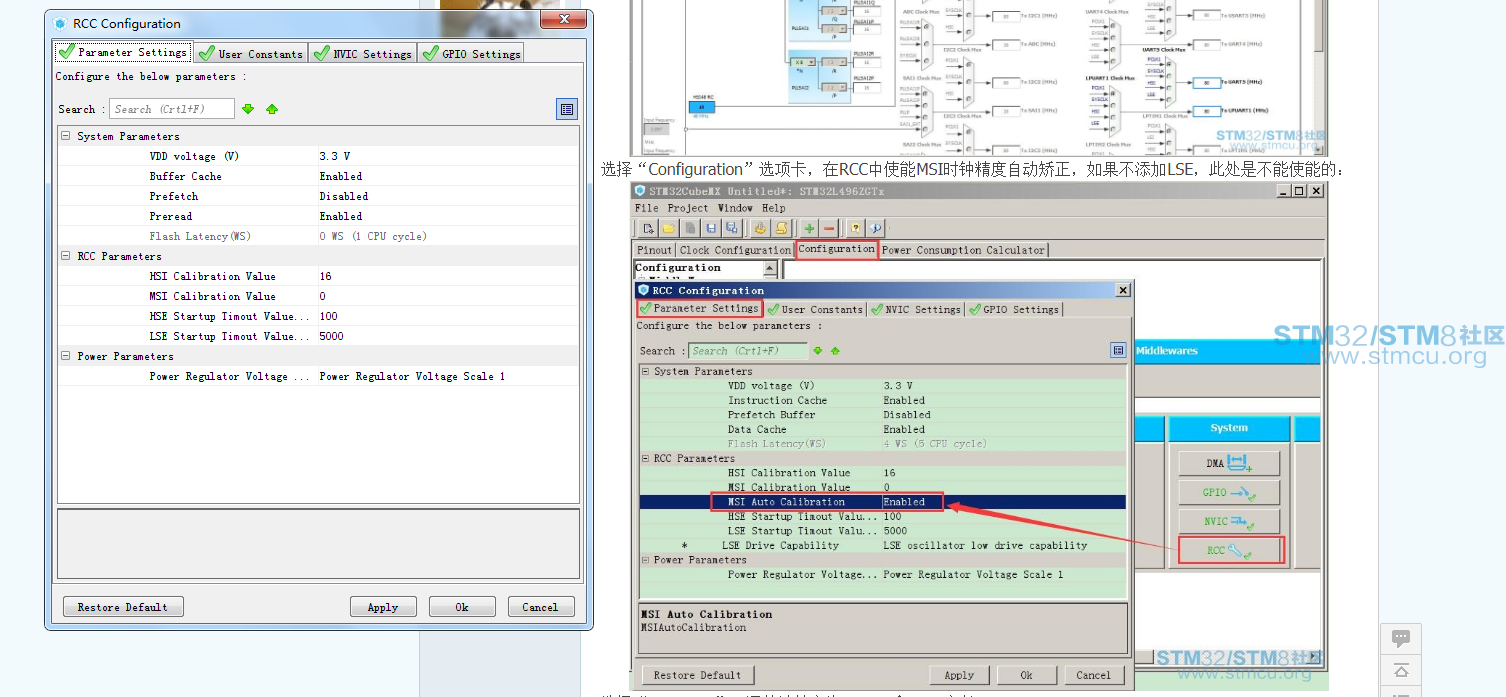Screen dimensions: 1506x697
Task: Click the Save As floppy-with-pencil icon in embedded toolbar
Action: tap(731, 228)
